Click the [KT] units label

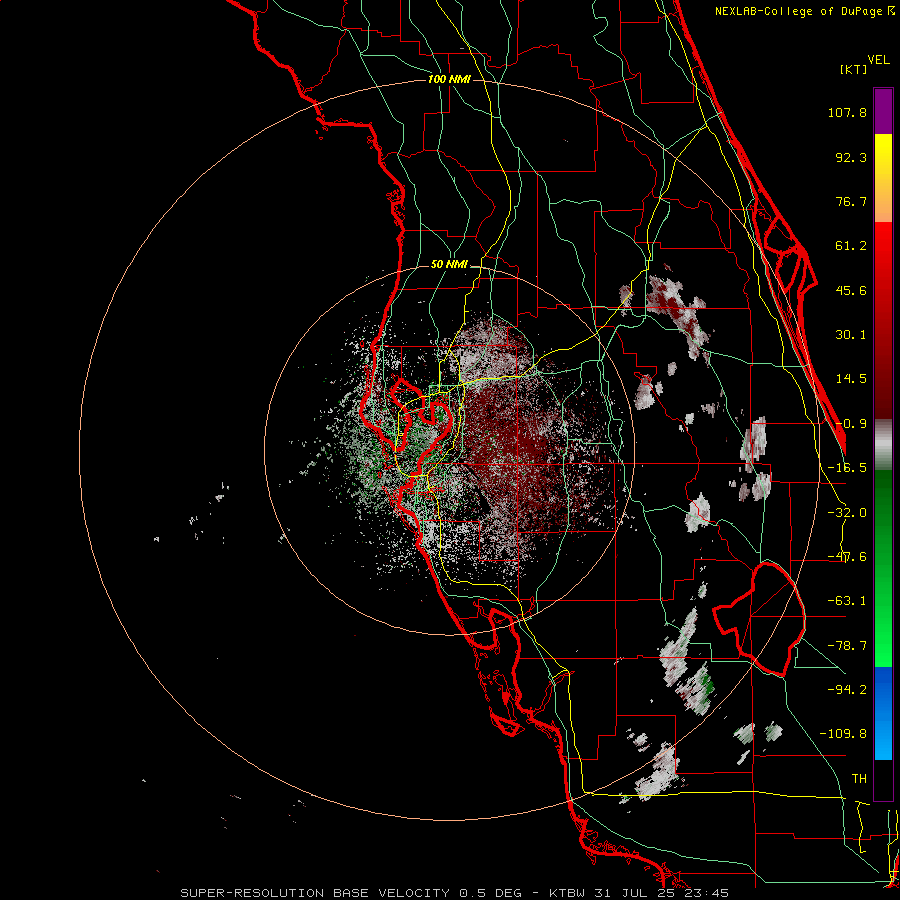click(853, 69)
